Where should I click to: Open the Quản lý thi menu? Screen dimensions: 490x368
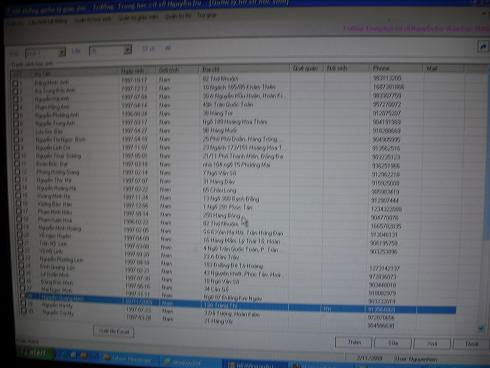click(x=178, y=16)
